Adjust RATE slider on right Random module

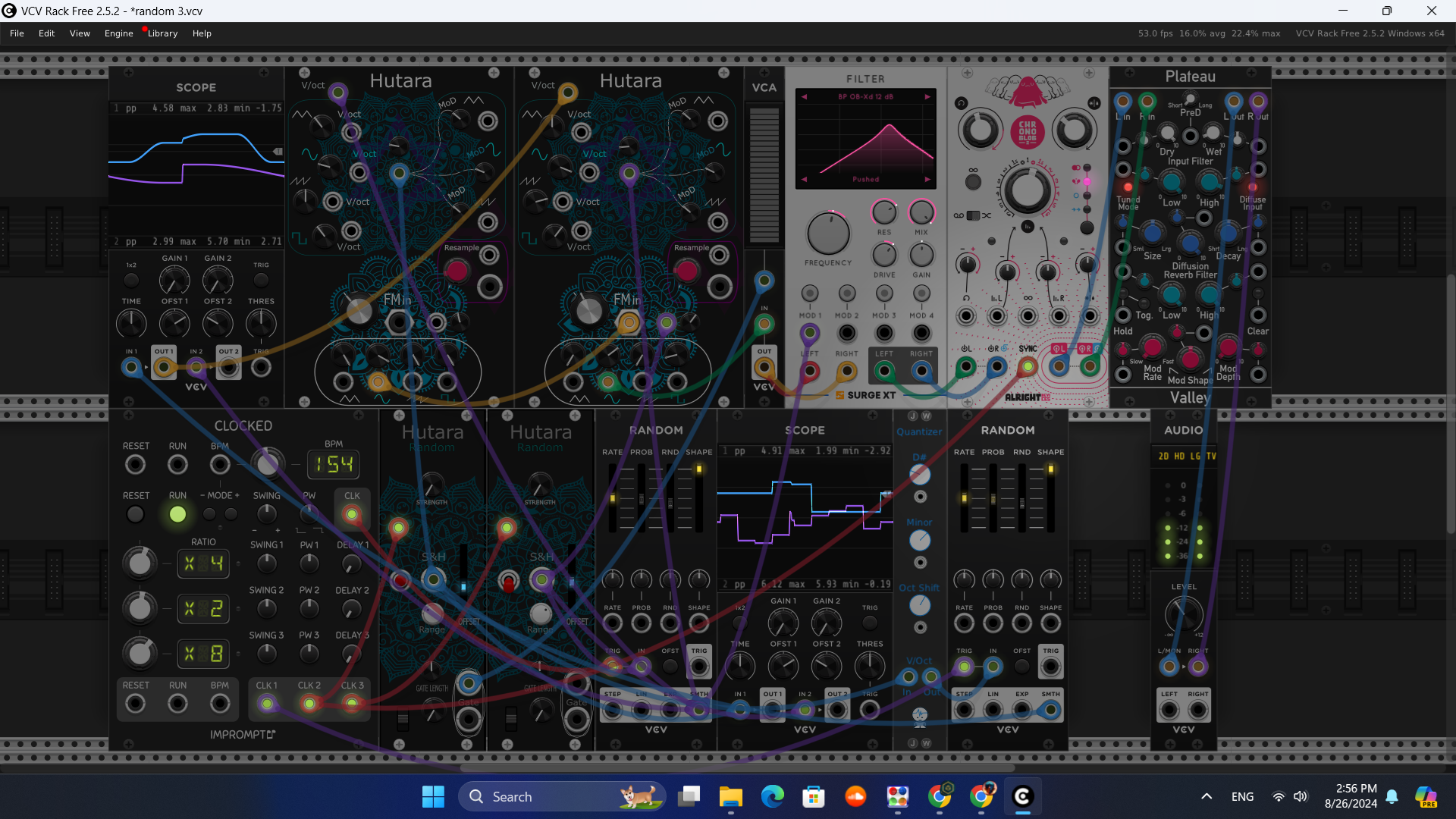[964, 497]
